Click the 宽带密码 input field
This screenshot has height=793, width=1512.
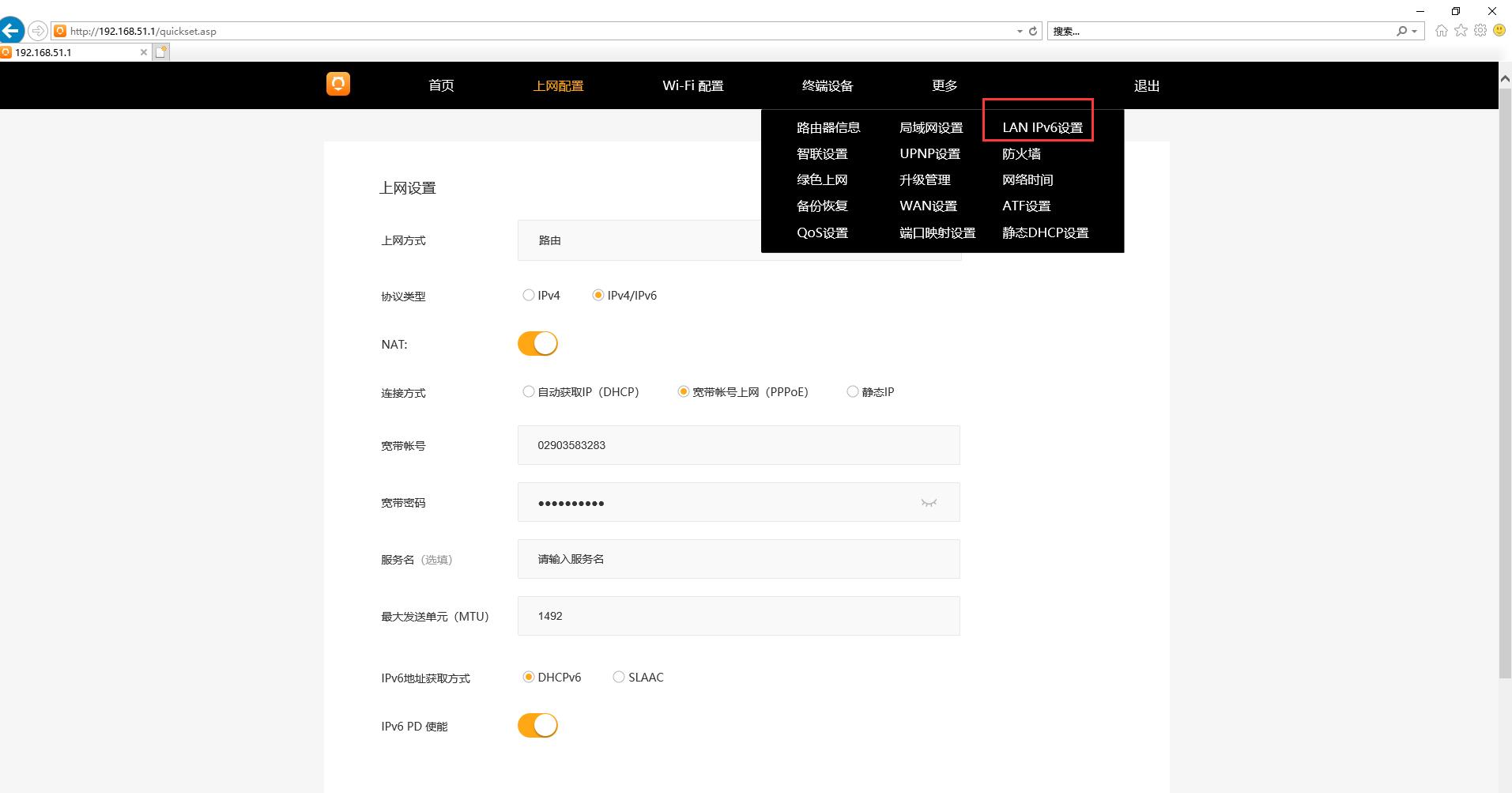click(739, 502)
